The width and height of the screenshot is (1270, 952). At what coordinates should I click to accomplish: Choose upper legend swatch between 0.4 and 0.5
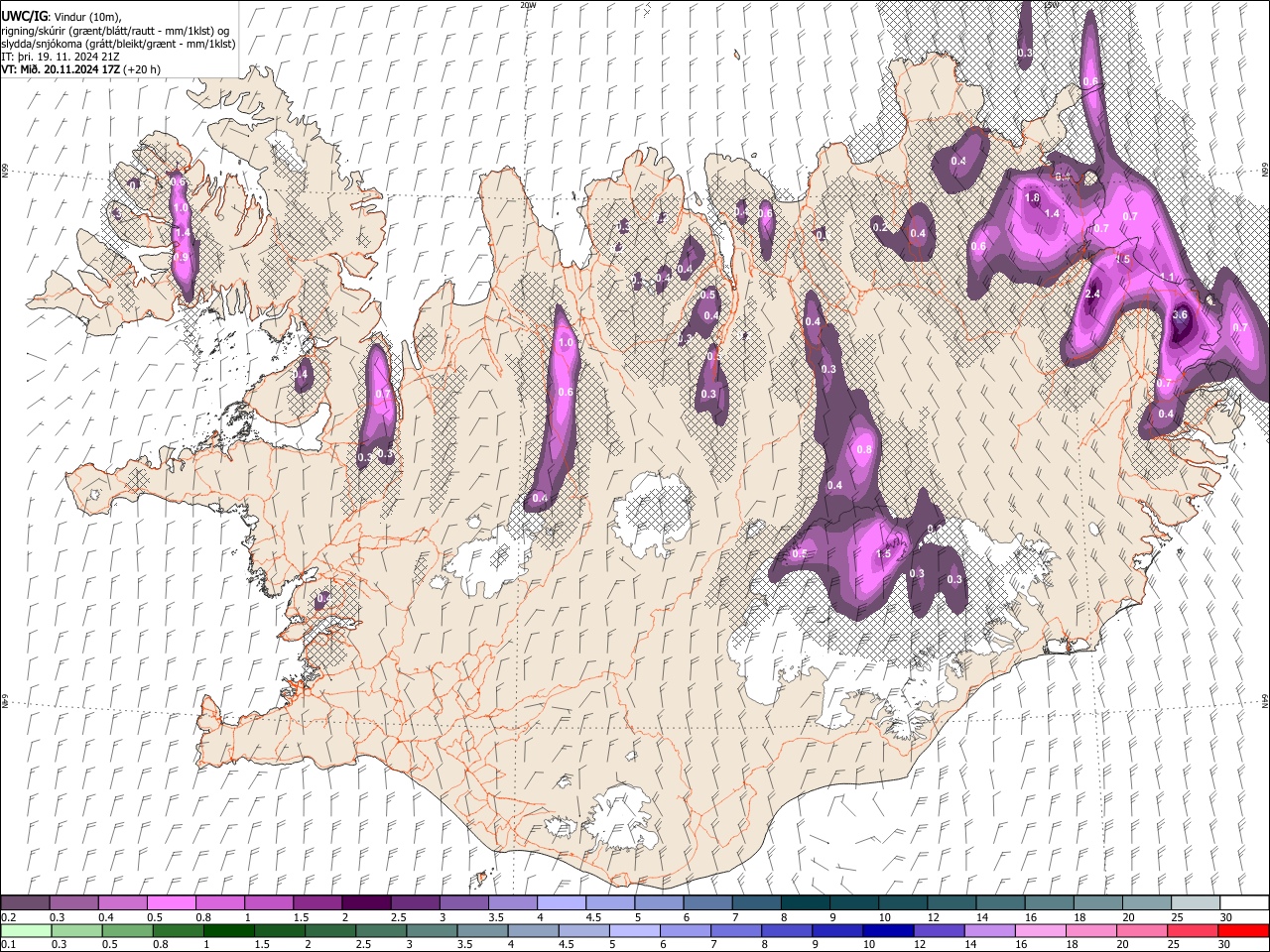click(123, 903)
